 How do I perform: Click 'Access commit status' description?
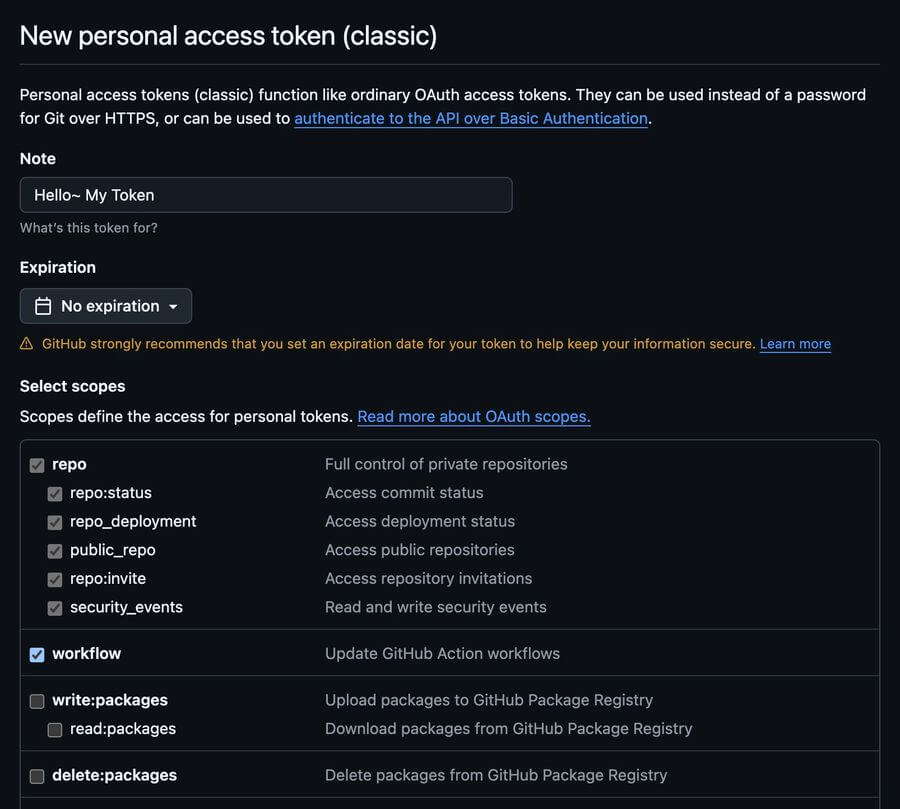pos(404,493)
